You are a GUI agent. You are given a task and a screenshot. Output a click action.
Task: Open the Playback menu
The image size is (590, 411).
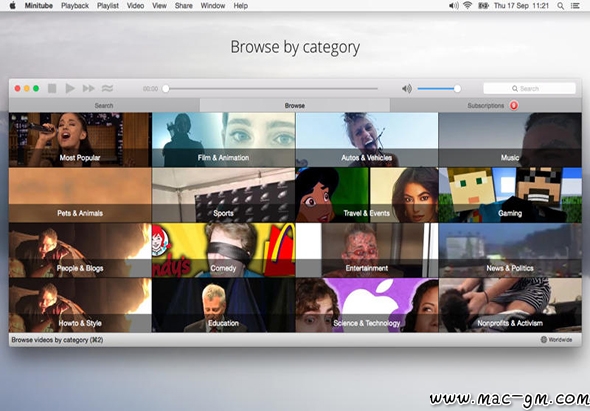click(x=75, y=6)
